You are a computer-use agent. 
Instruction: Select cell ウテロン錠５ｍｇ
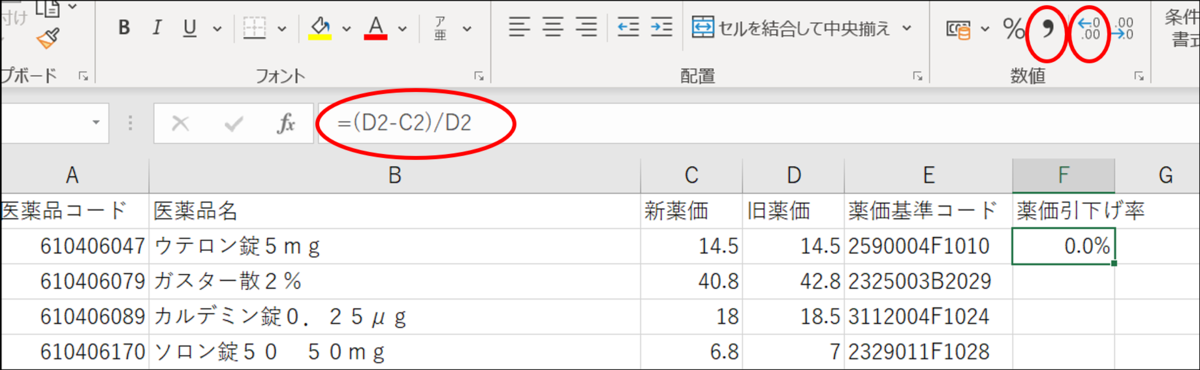395,246
